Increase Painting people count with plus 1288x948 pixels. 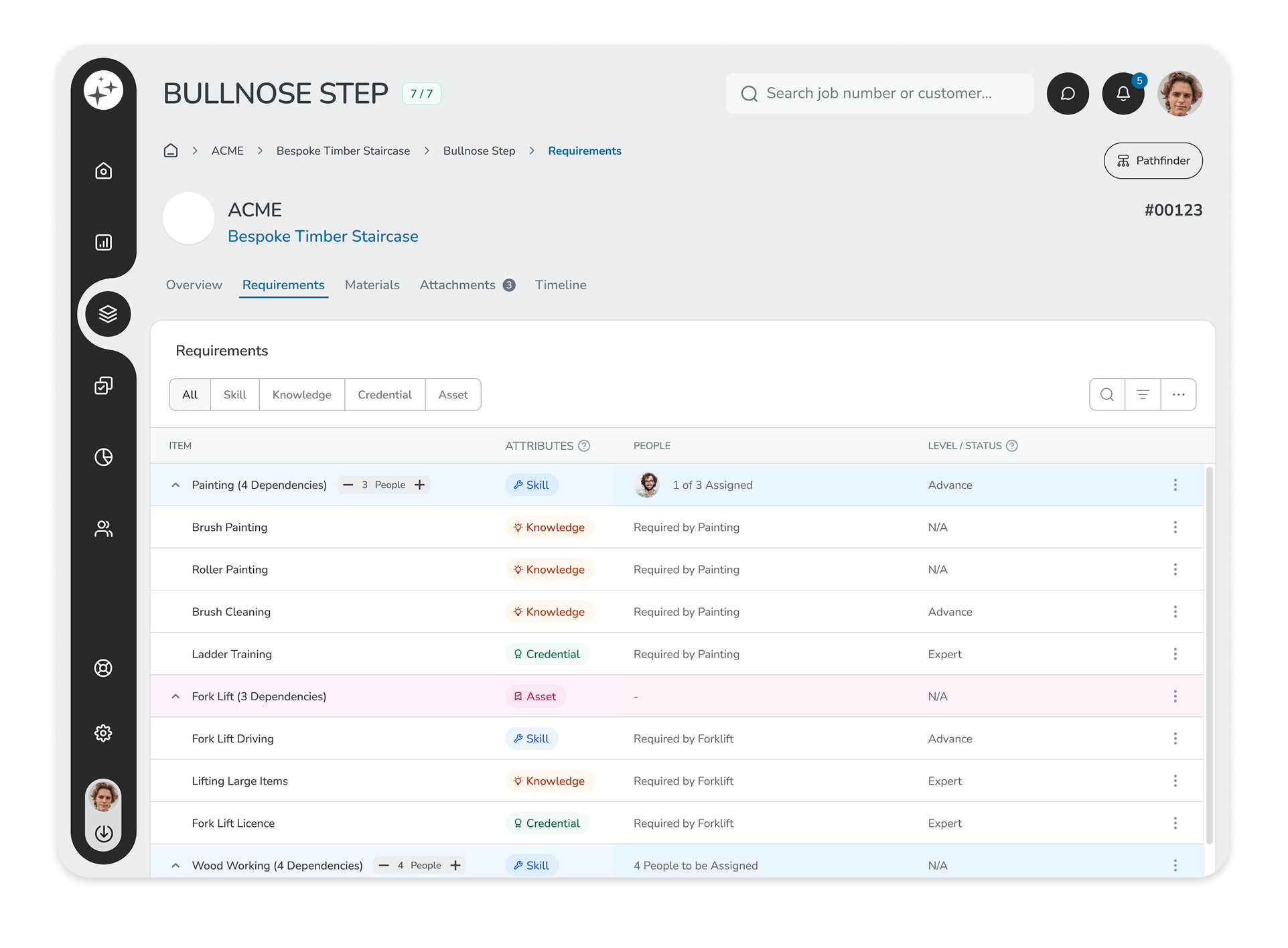tap(420, 485)
